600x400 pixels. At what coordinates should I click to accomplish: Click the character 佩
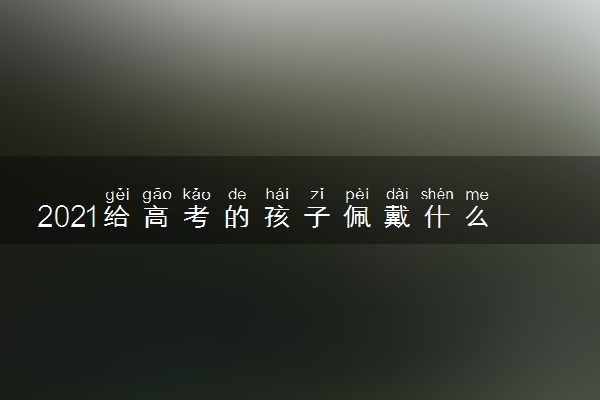tap(357, 217)
